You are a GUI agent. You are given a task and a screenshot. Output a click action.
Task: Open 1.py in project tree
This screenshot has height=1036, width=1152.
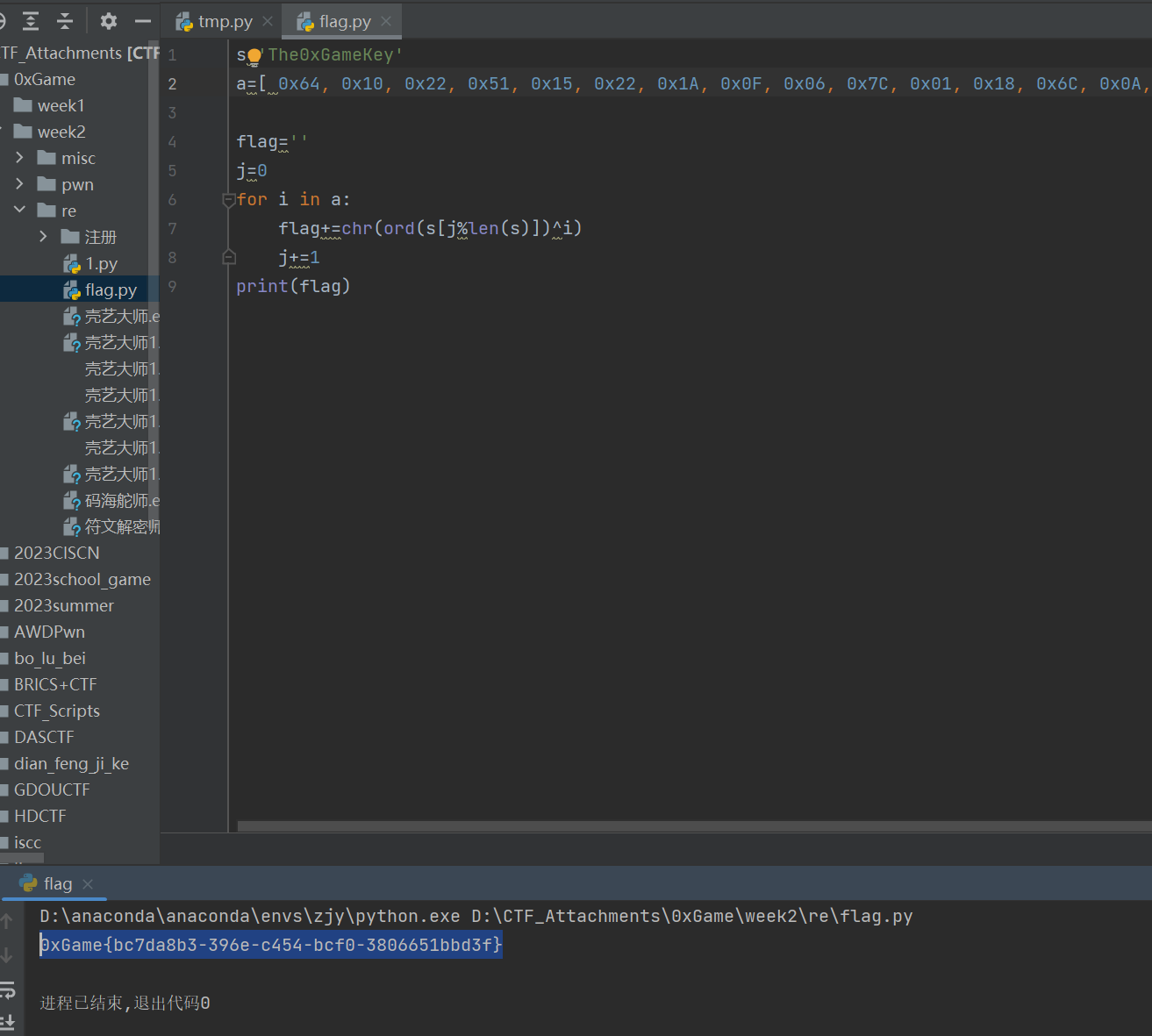point(101,264)
